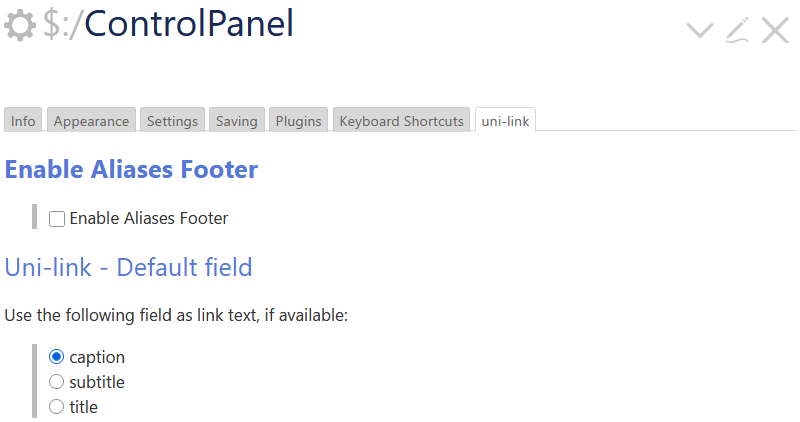Show the Plugins tab
Screen dimensions: 800x422
click(298, 121)
